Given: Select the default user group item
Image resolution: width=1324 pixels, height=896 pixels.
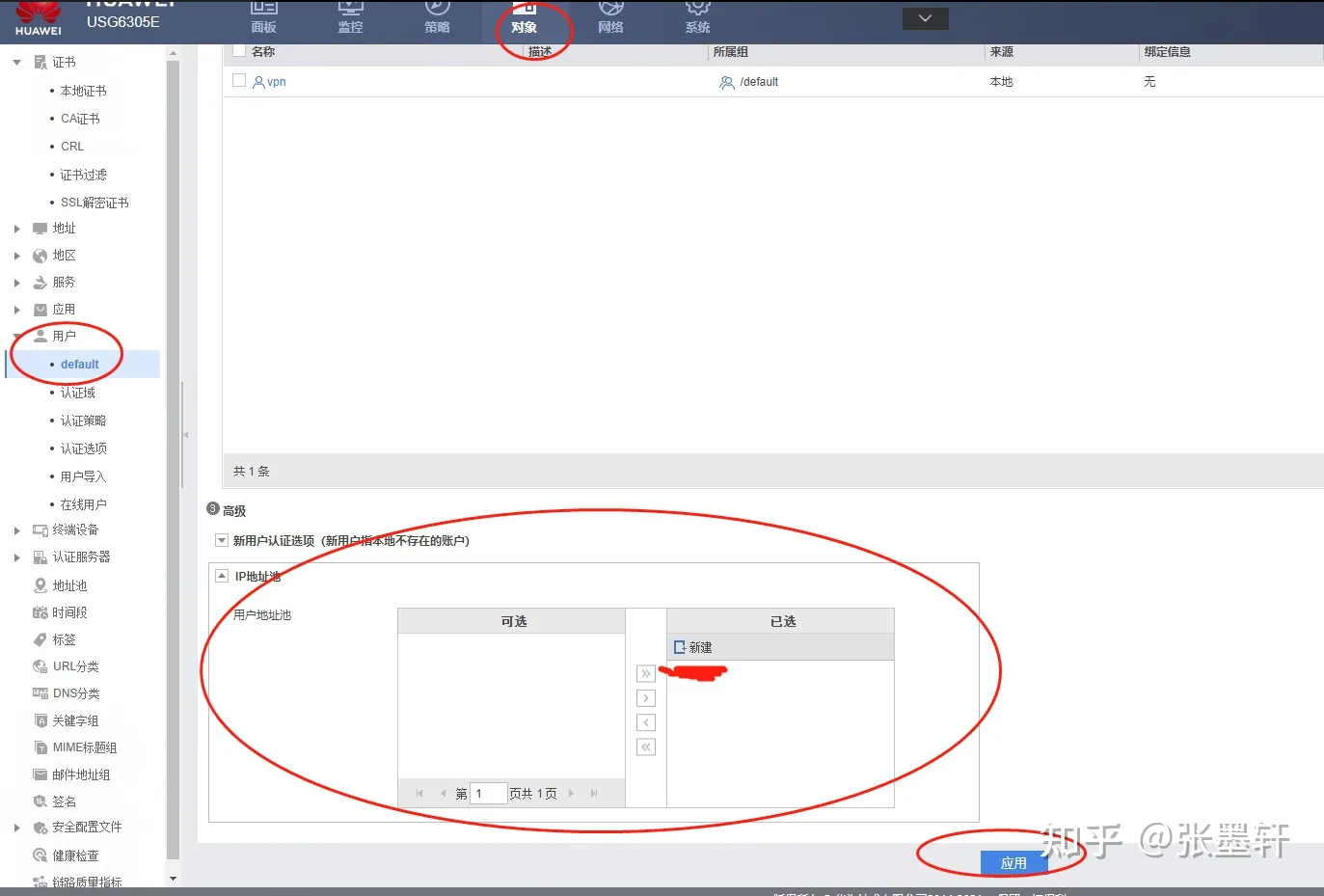Looking at the screenshot, I should 80,365.
